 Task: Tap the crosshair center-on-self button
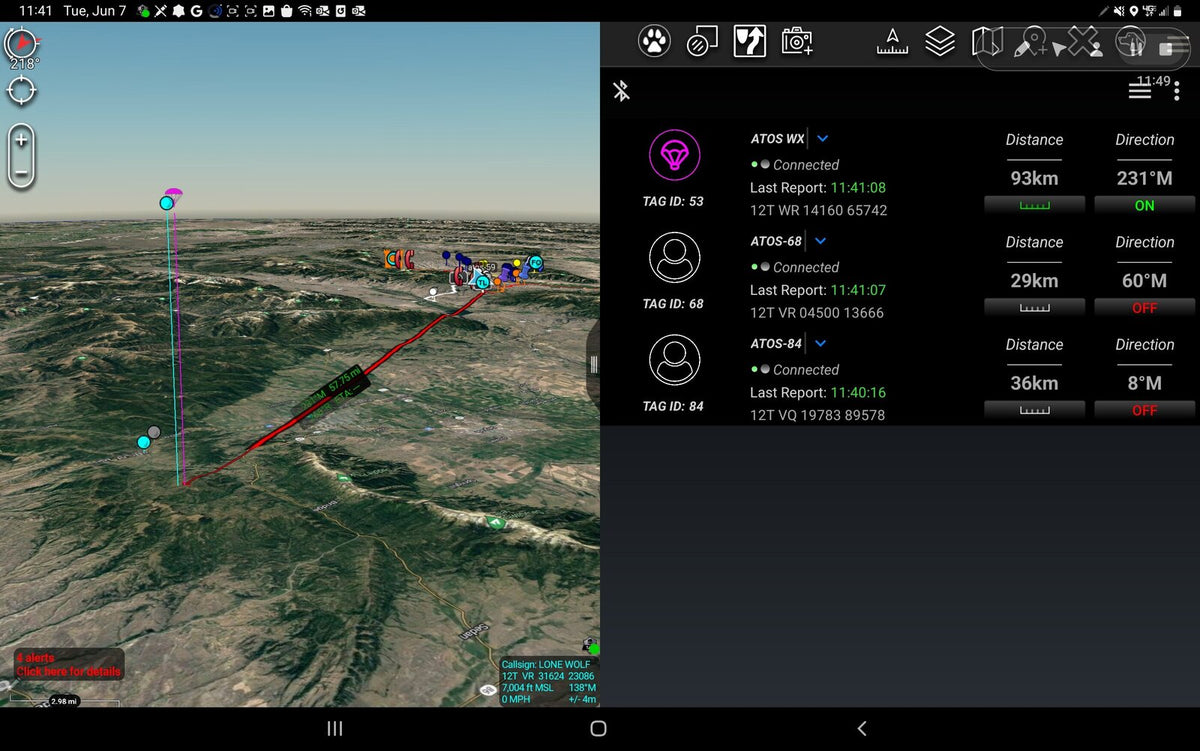[22, 92]
